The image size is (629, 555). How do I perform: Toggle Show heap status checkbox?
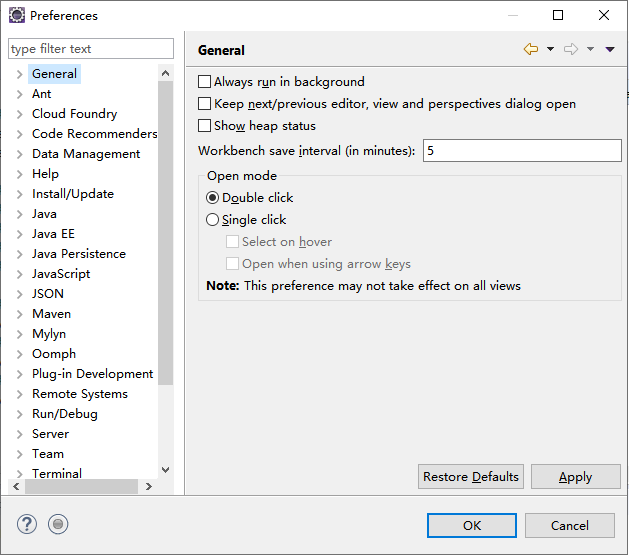point(205,126)
